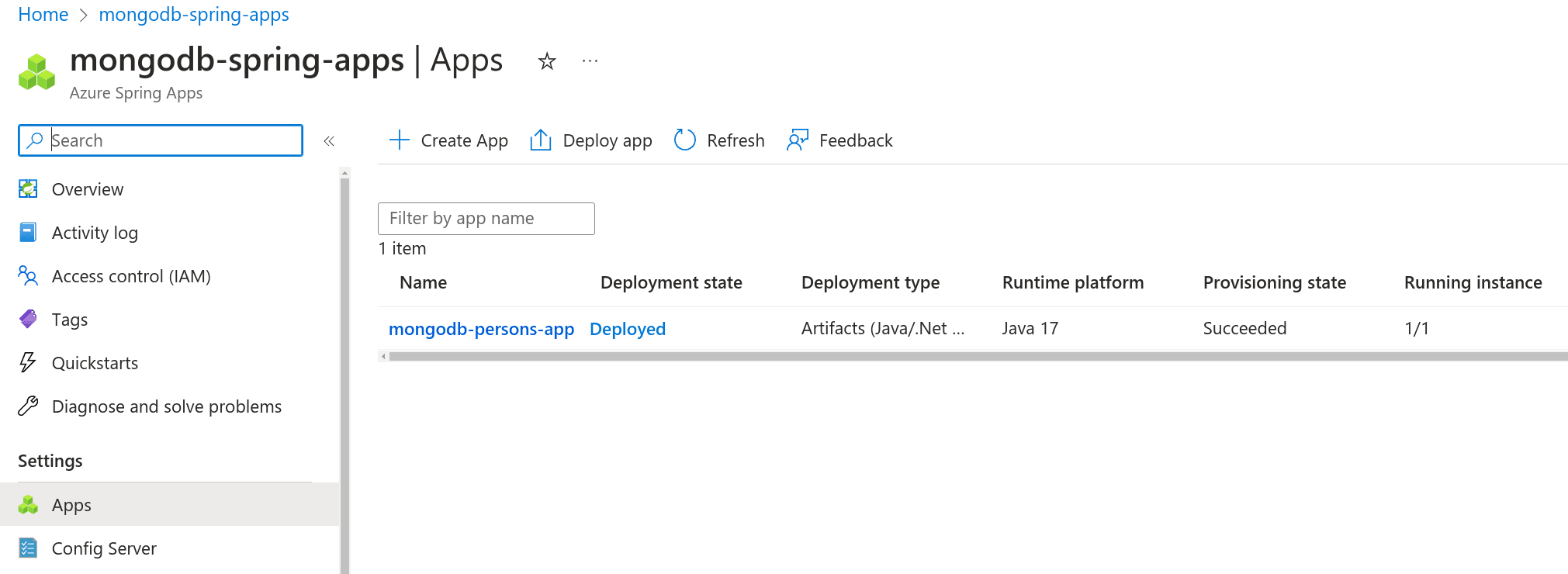Open the mongodb-persons-app link
The width and height of the screenshot is (1568, 574).
[481, 329]
